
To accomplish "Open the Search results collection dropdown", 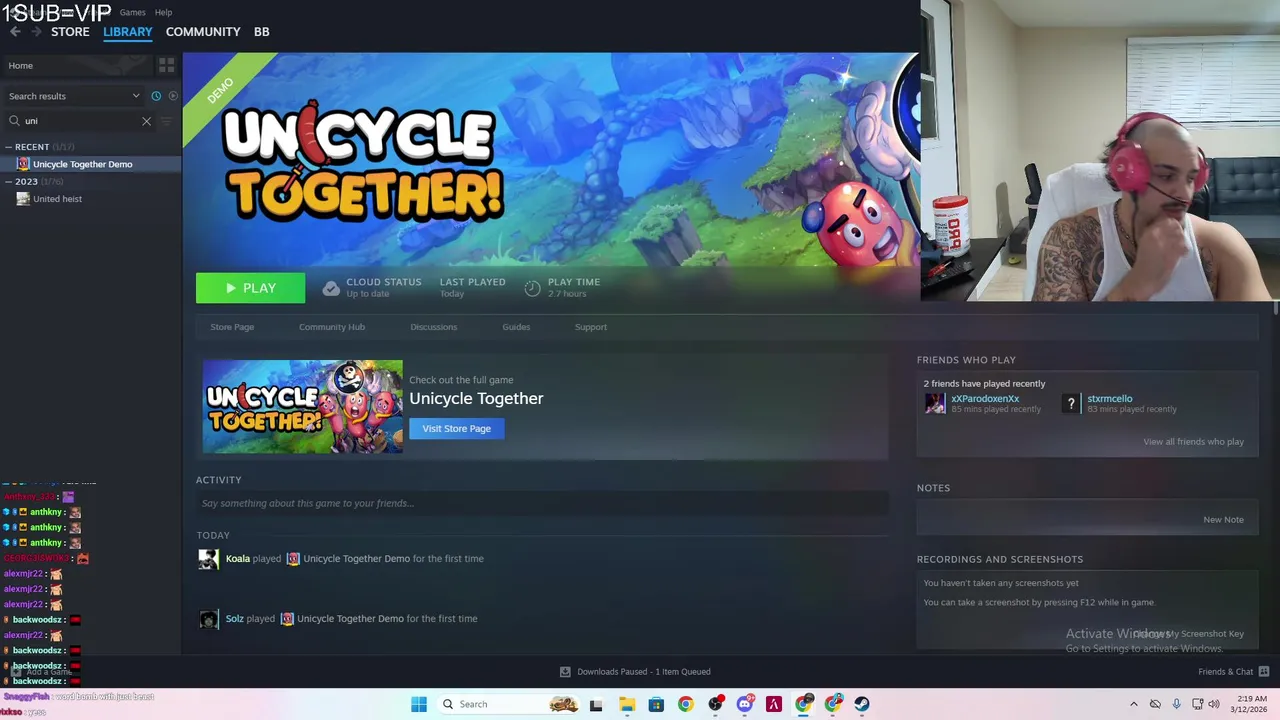I will 74,96.
